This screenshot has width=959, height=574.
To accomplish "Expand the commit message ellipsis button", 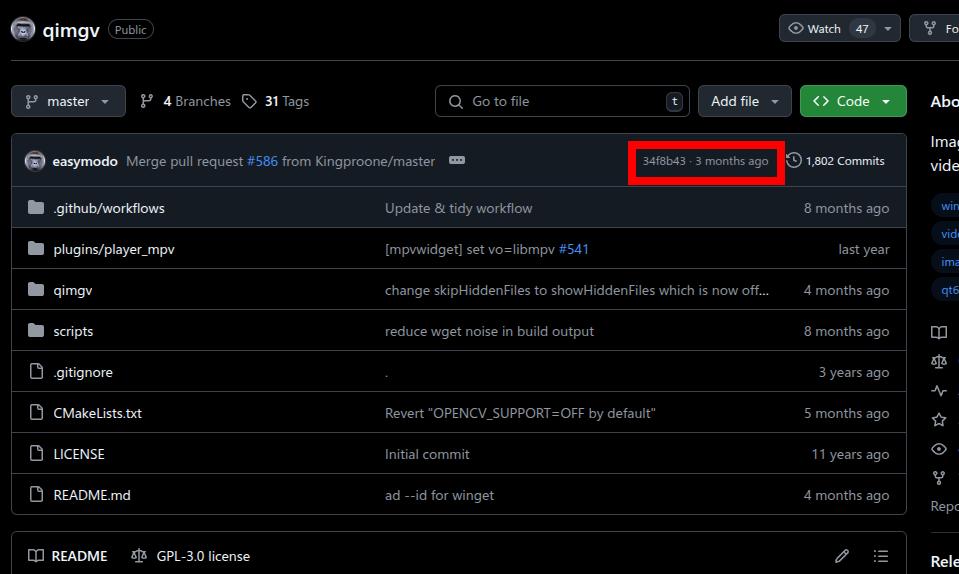I will pos(457,160).
